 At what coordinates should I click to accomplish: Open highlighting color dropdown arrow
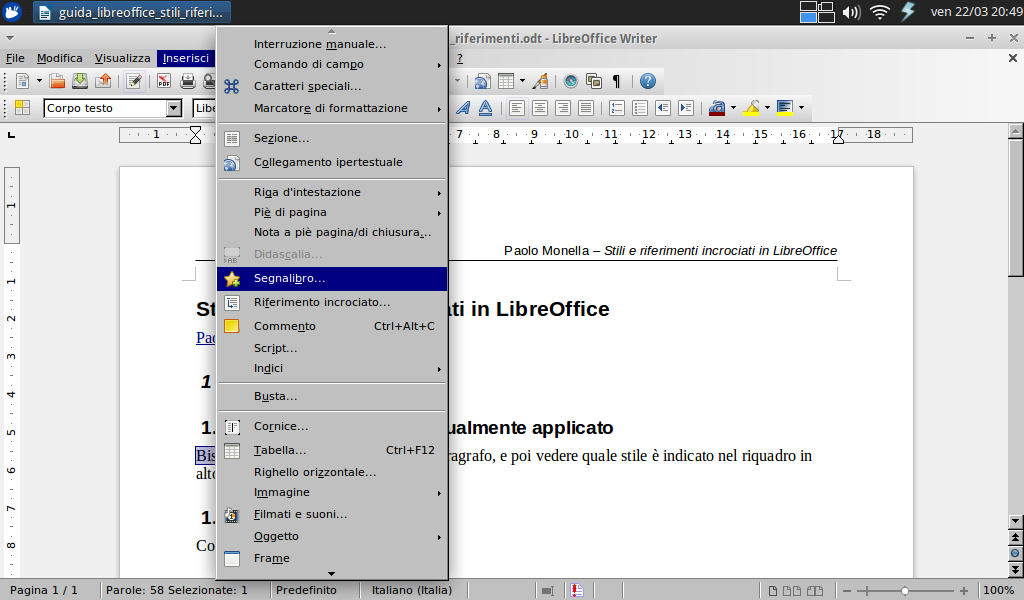767,108
